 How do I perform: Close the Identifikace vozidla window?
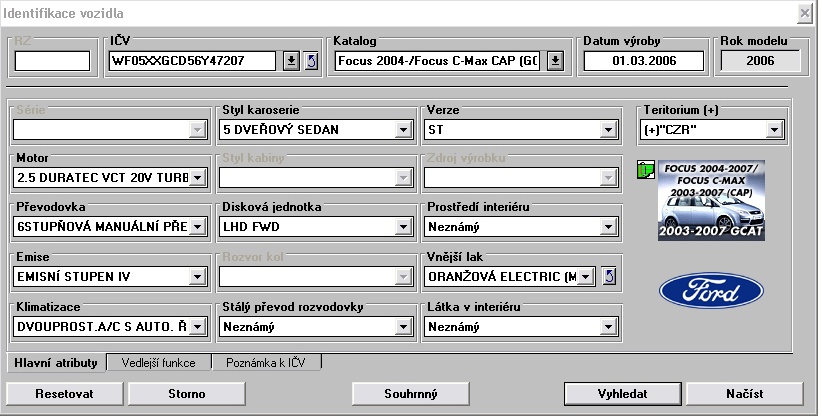point(805,12)
